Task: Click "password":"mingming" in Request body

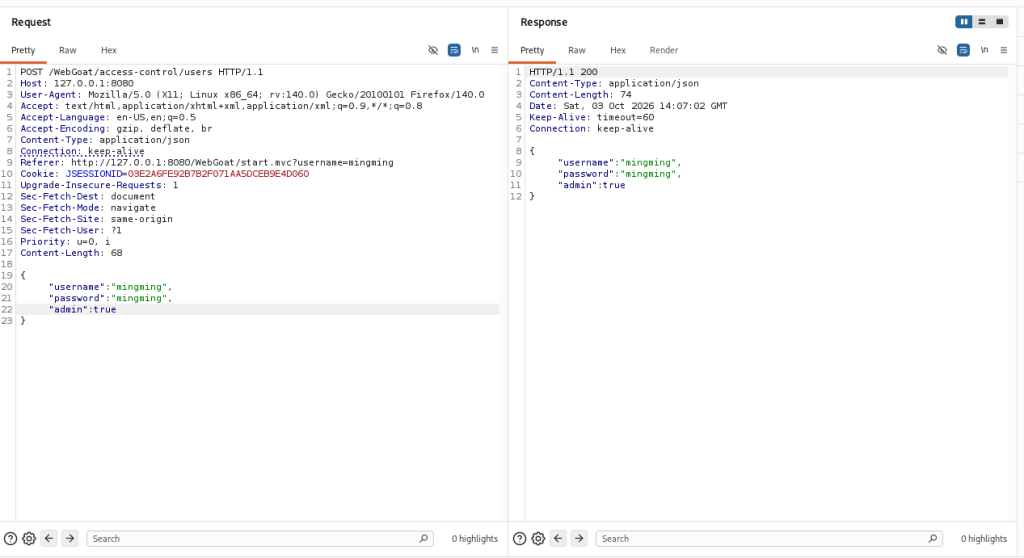Action: (x=110, y=298)
